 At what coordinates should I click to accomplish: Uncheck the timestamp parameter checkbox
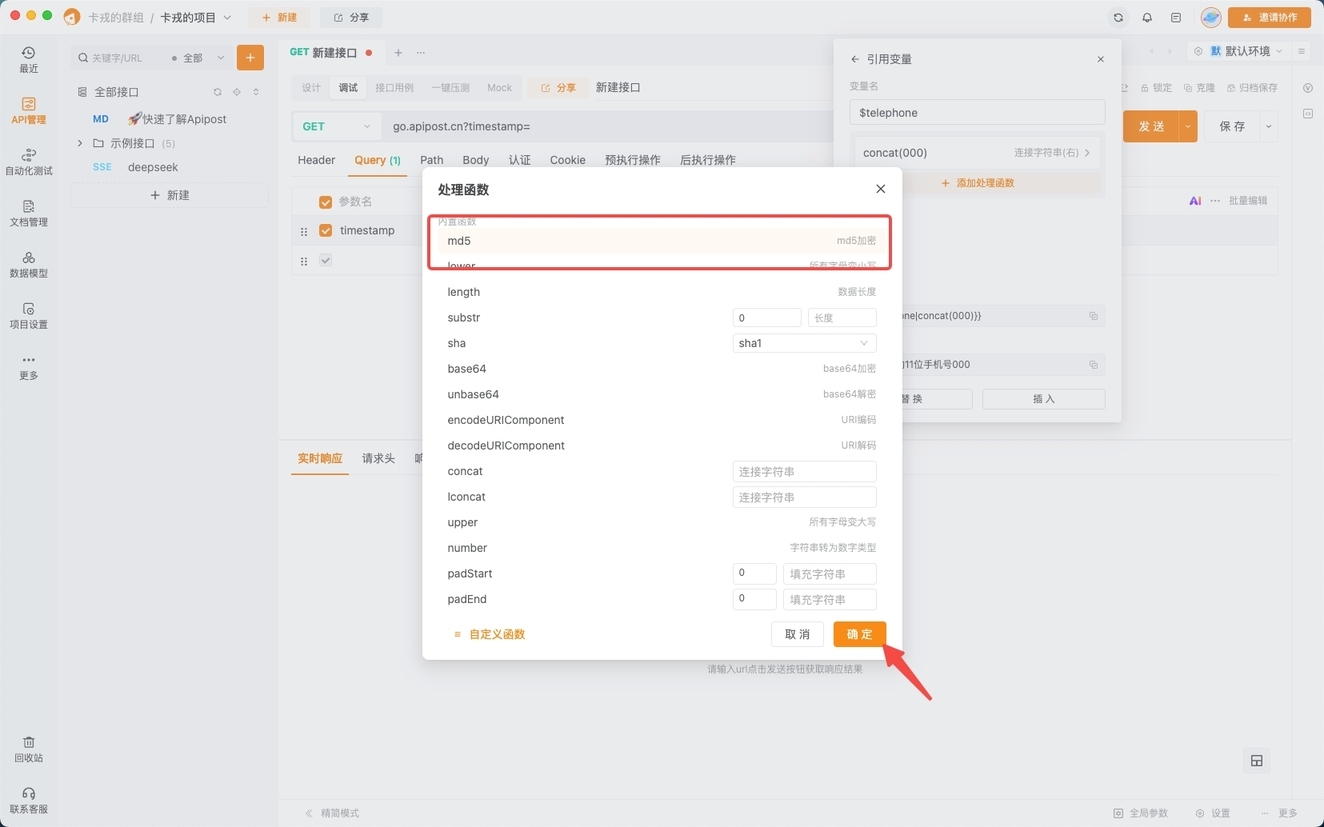(x=325, y=230)
